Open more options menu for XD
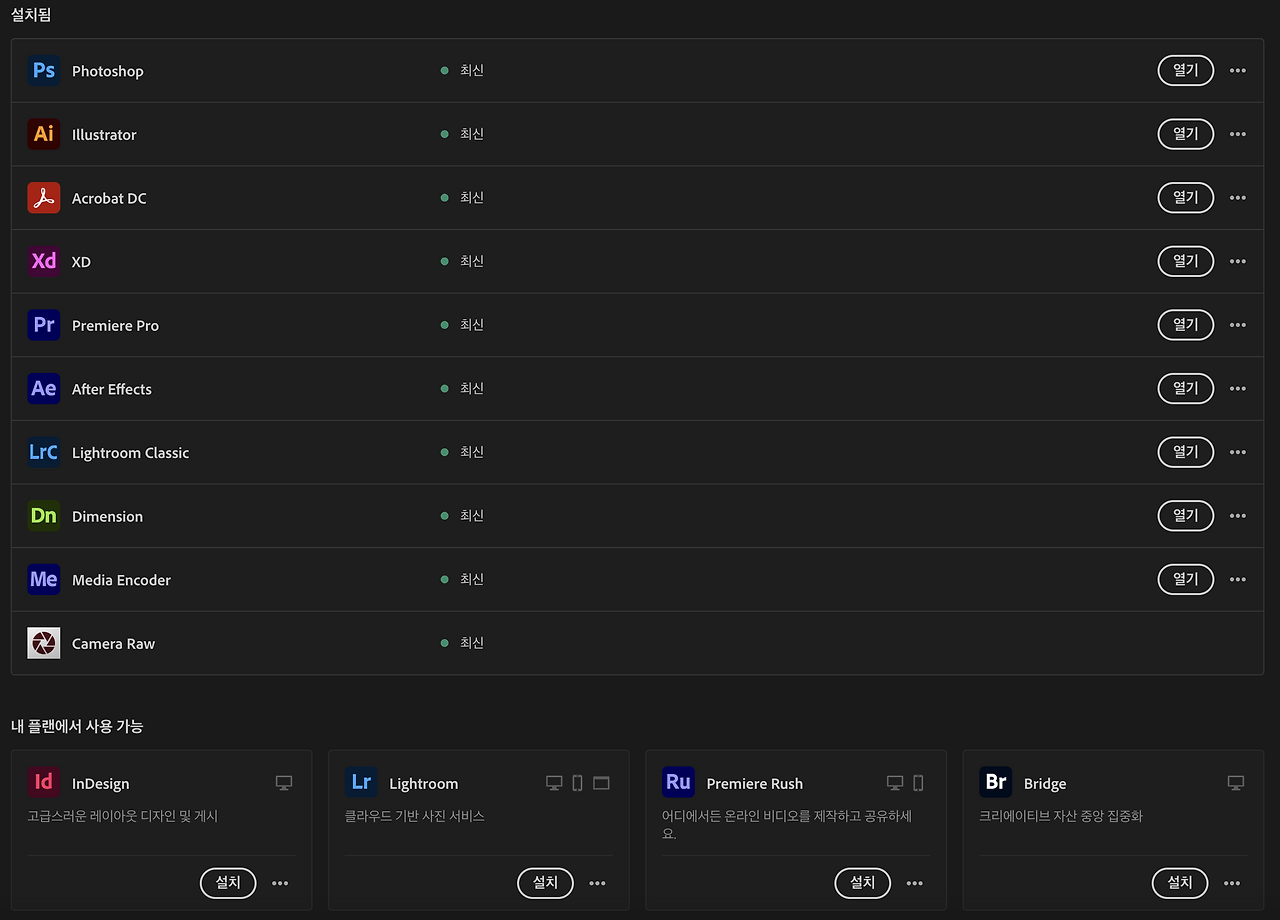Image resolution: width=1280 pixels, height=920 pixels. (x=1238, y=262)
